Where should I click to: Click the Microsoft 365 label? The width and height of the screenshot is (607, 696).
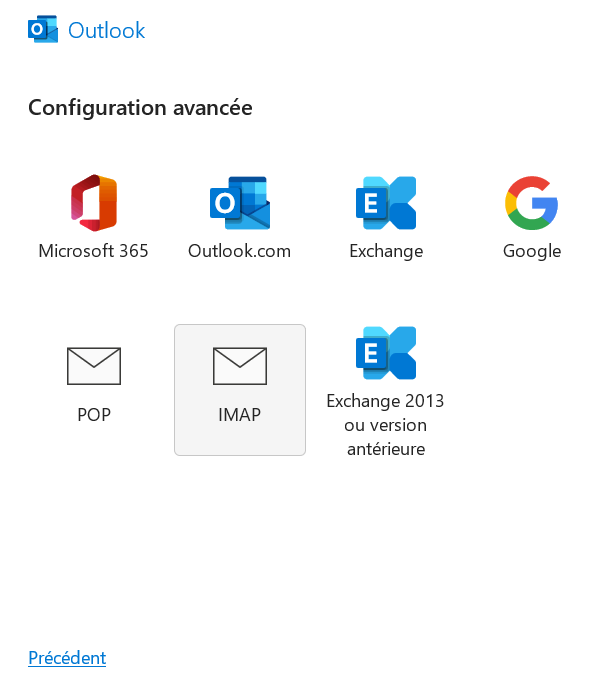(x=93, y=251)
